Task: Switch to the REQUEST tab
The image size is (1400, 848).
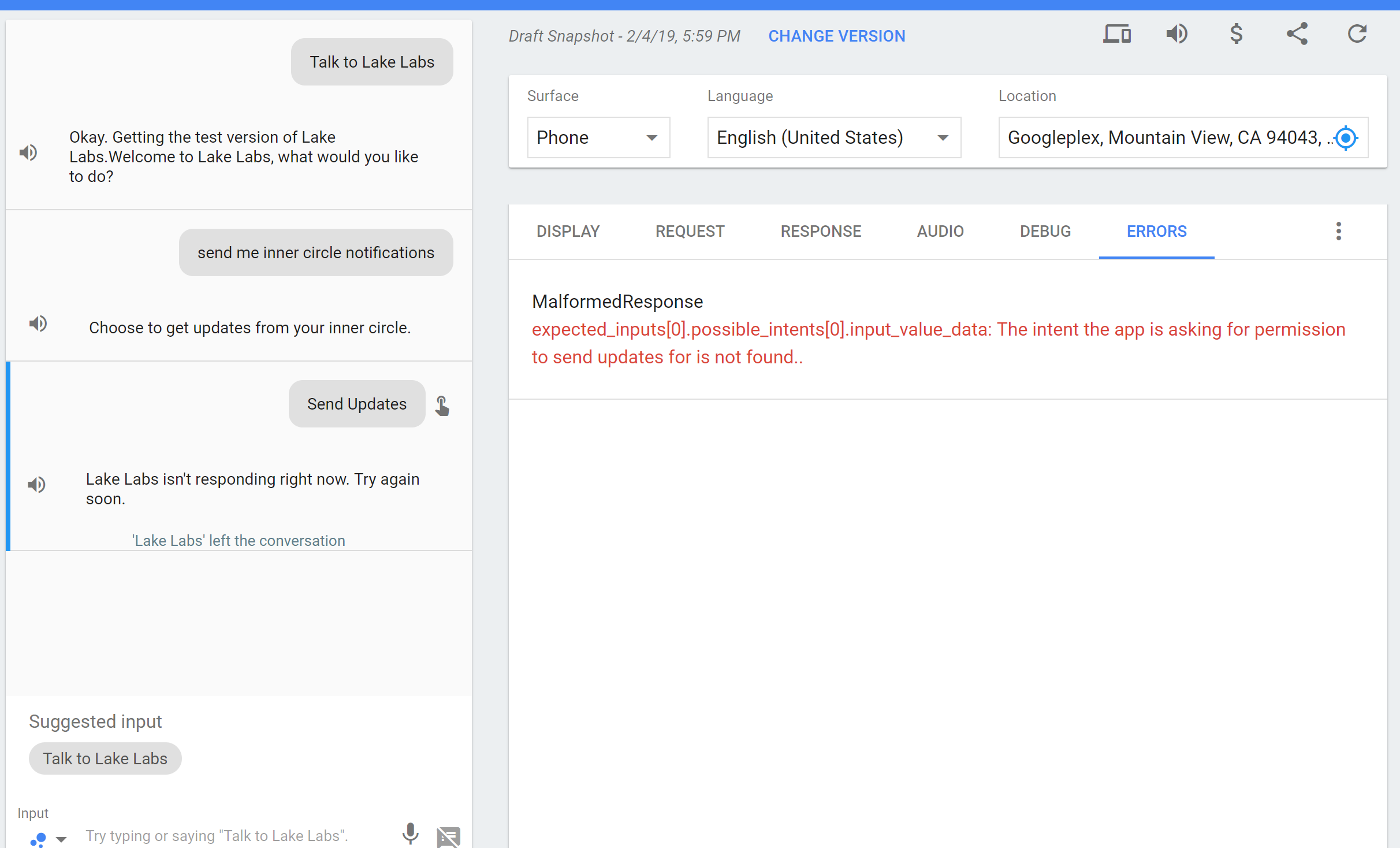Action: point(690,232)
